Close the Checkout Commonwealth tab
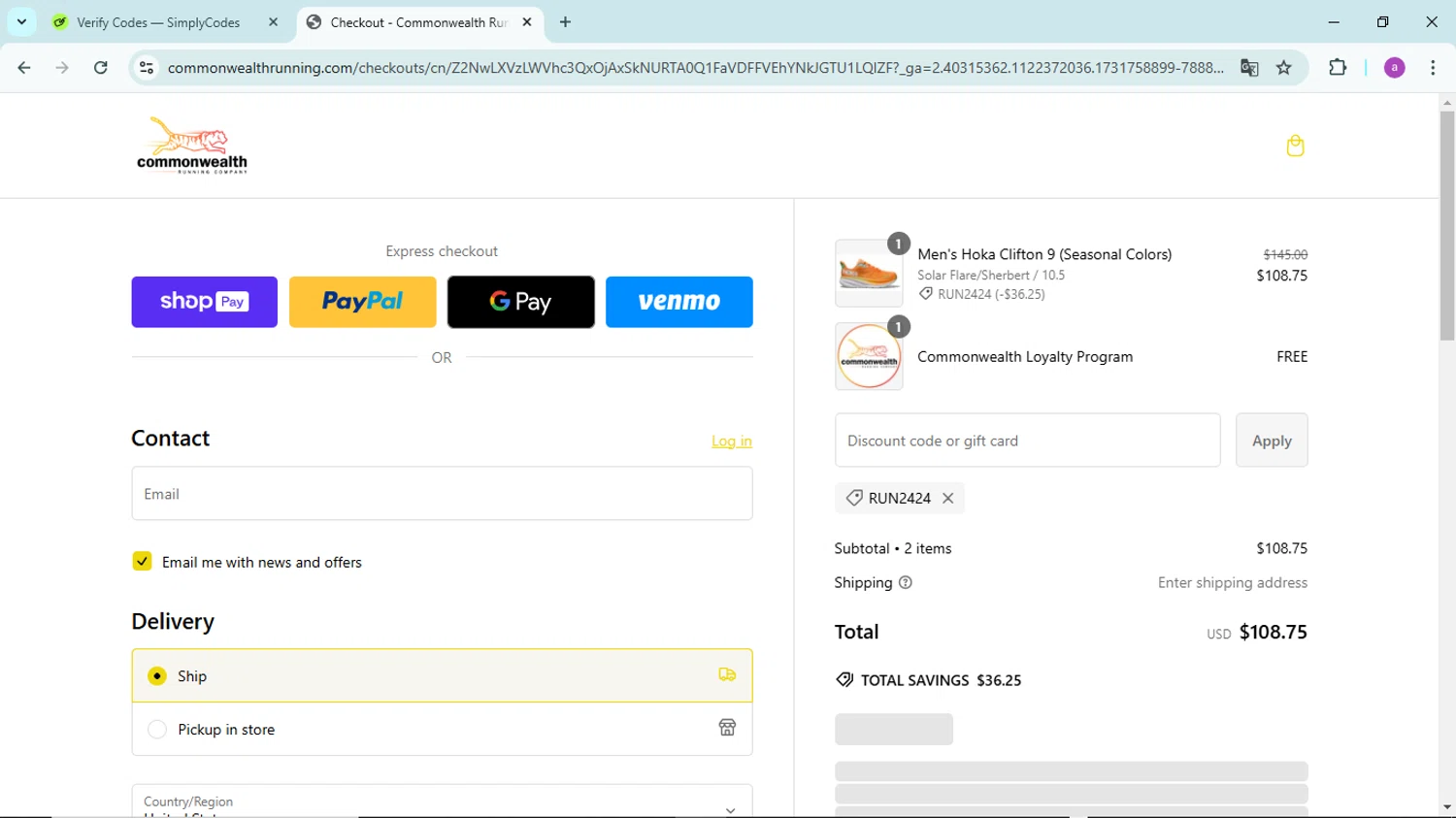Image resolution: width=1456 pixels, height=818 pixels. [x=527, y=21]
